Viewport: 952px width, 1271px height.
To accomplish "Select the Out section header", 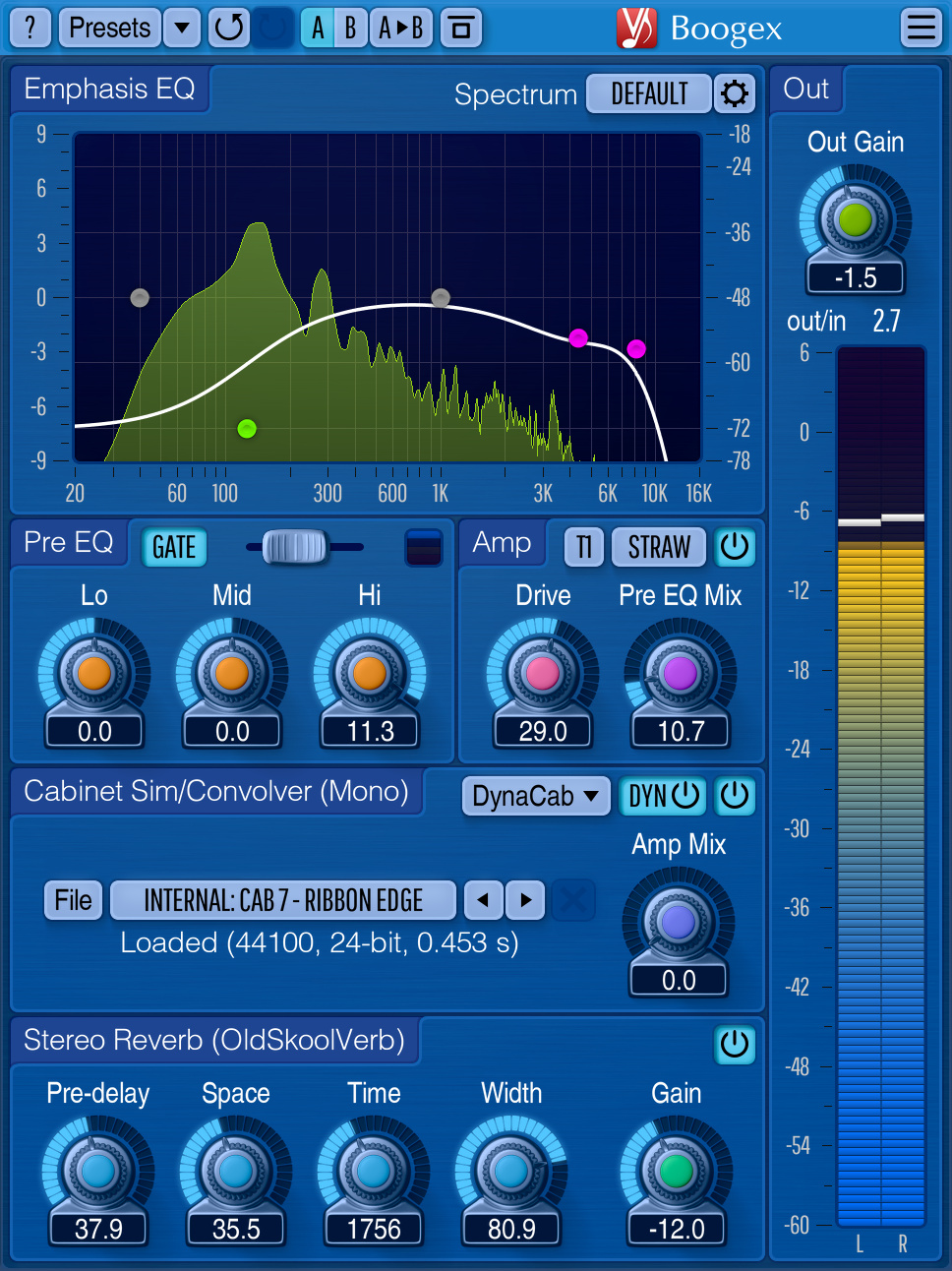I will 806,89.
